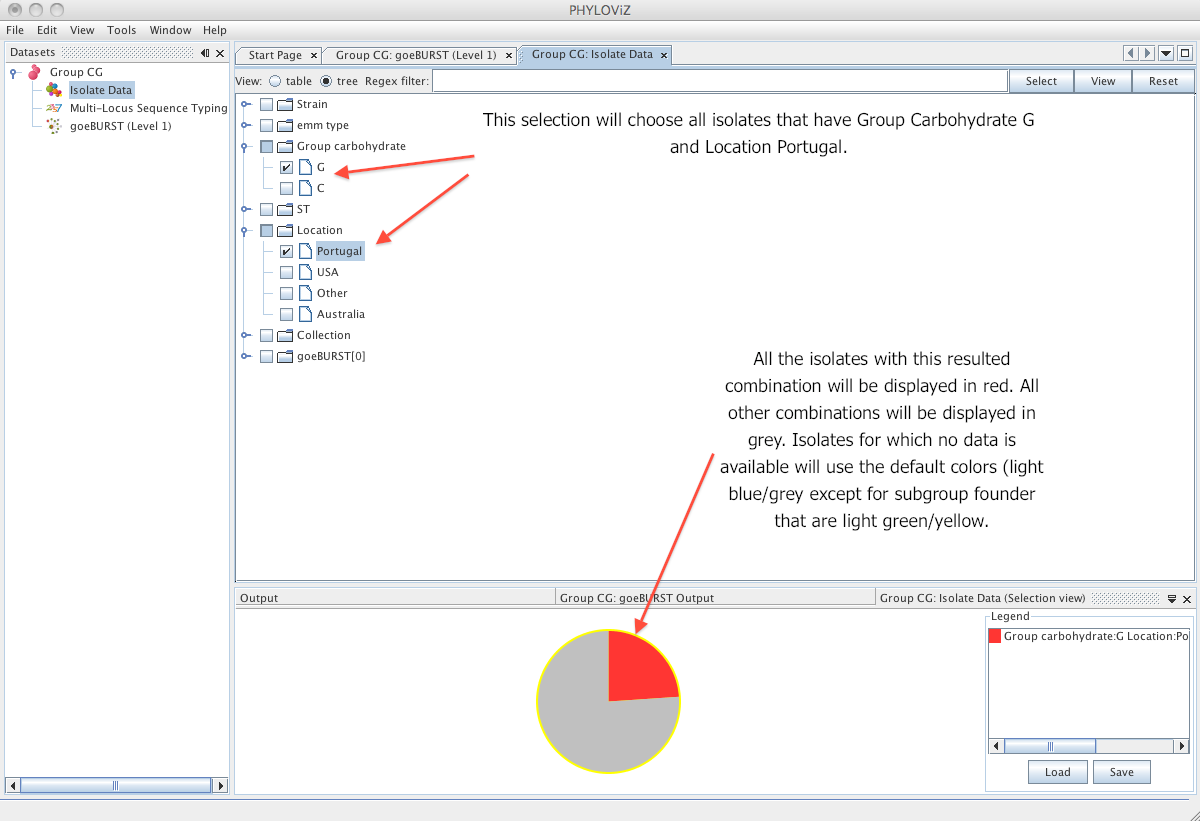Click the file icon next to Australia
The height and width of the screenshot is (821, 1200).
[305, 314]
